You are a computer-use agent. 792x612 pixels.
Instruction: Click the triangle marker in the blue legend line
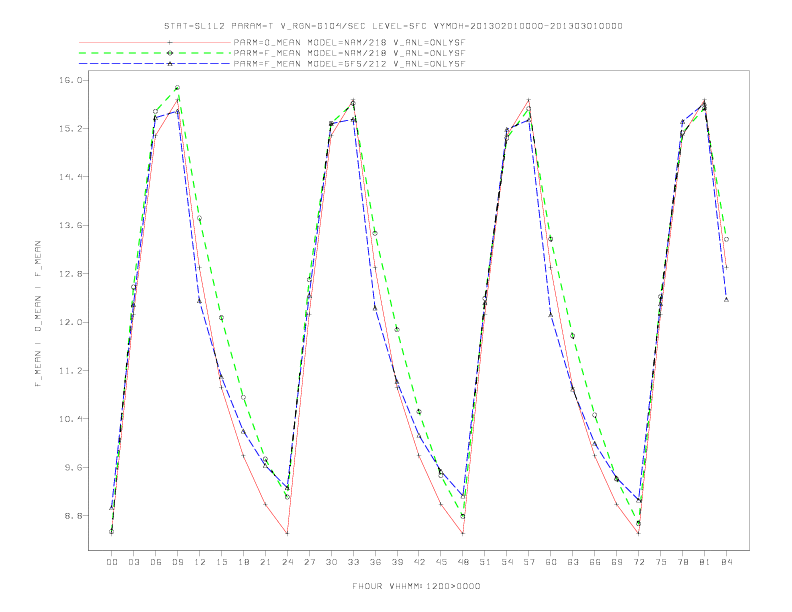[170, 64]
